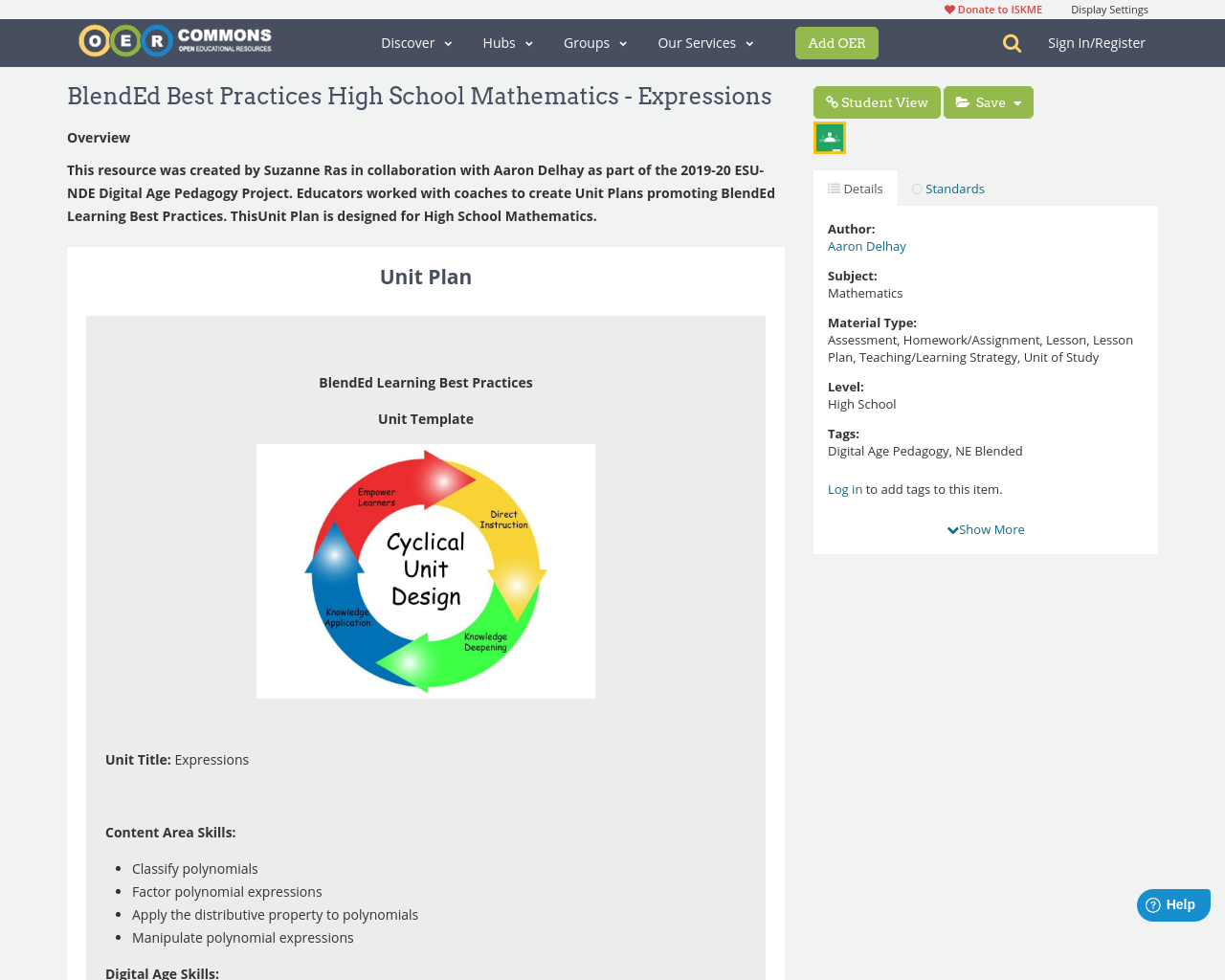Expand the Our Services menu
Viewport: 1225px width, 980px height.
click(x=705, y=41)
